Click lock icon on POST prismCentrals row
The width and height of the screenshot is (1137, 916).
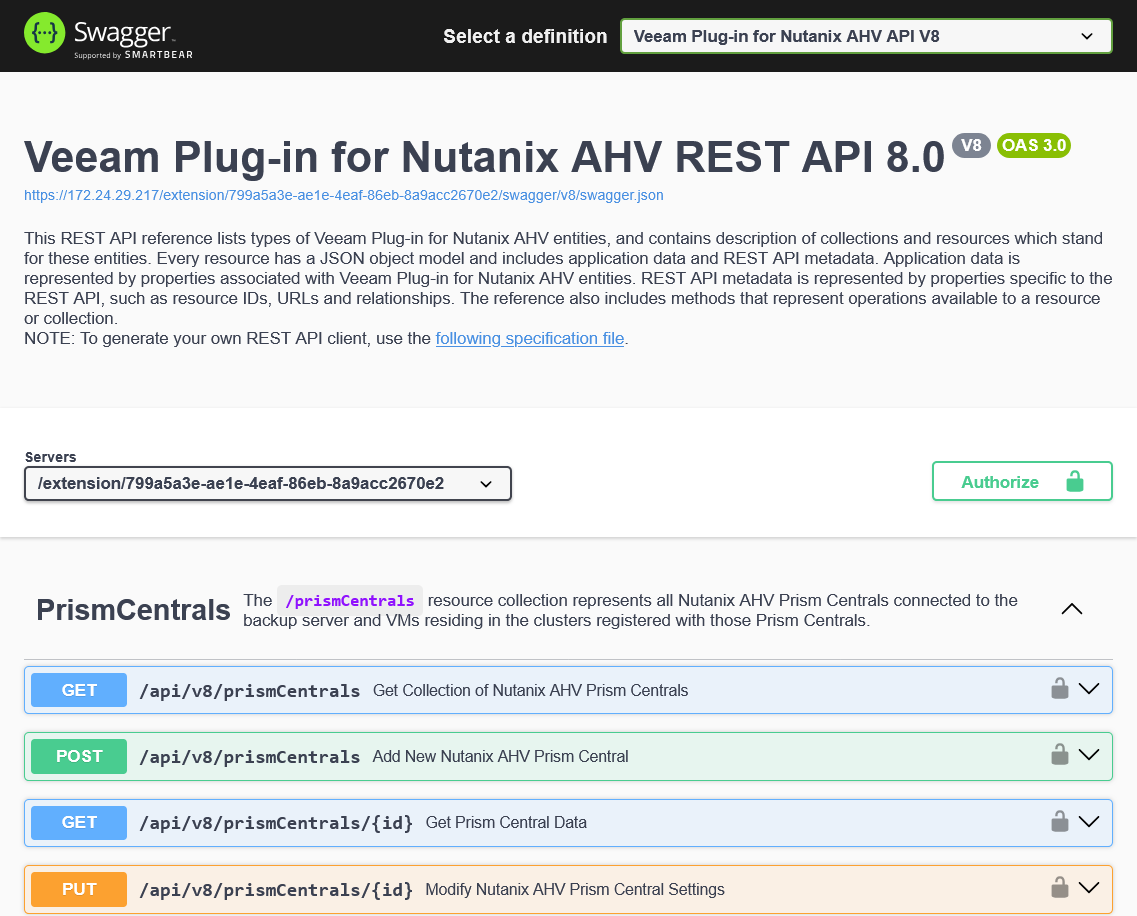(x=1059, y=755)
